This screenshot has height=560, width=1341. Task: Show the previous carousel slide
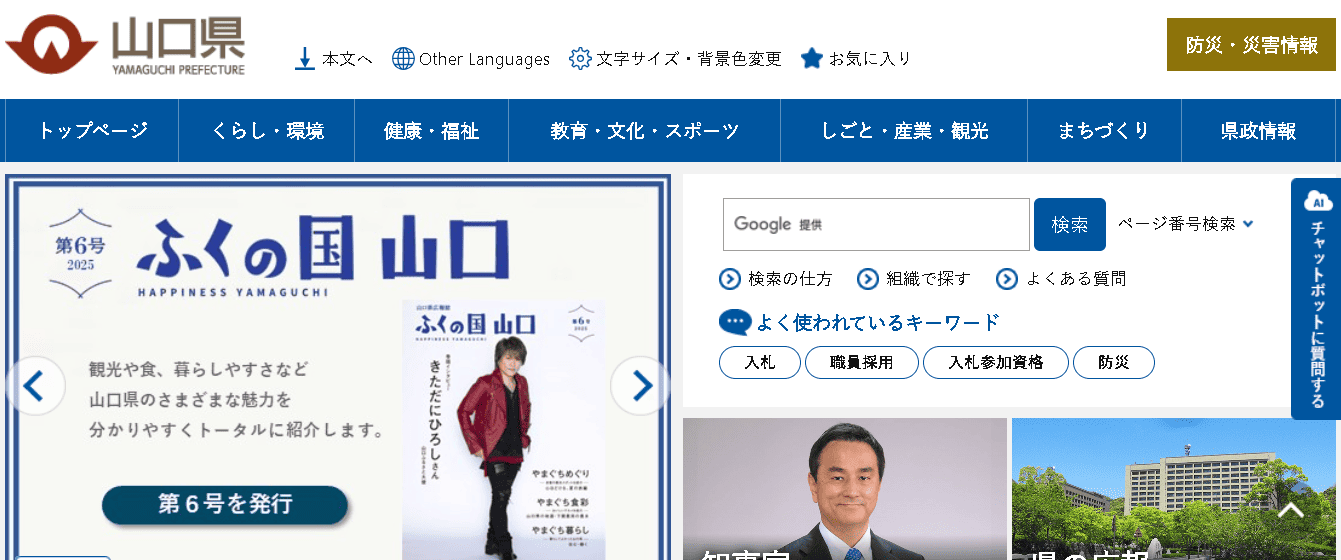35,386
